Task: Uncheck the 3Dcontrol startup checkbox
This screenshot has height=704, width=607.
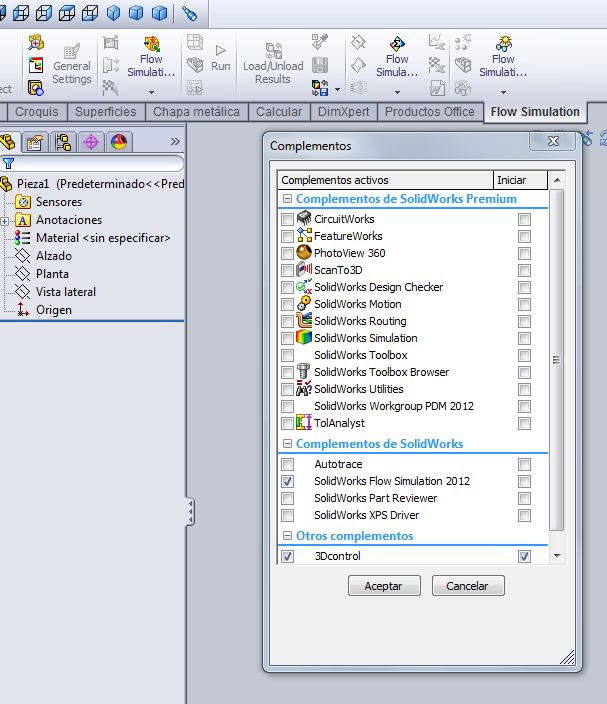Action: [x=524, y=556]
